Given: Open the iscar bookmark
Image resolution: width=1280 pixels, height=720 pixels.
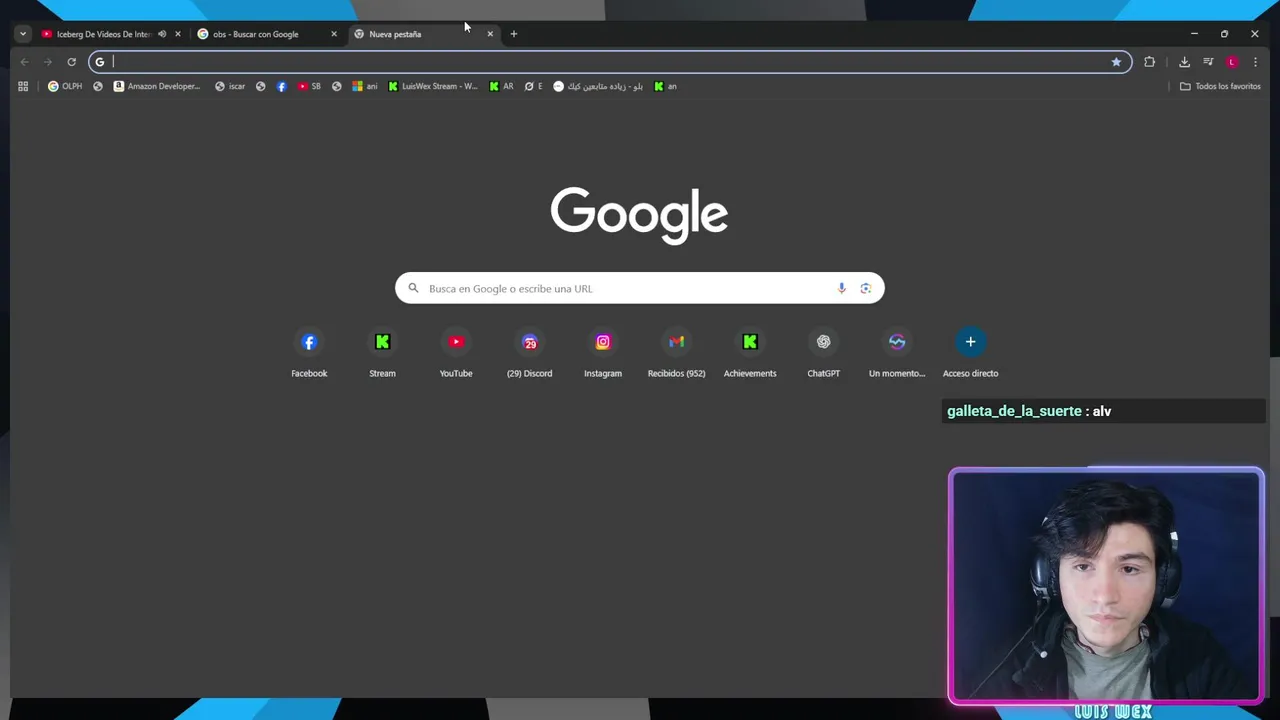Looking at the screenshot, I should coord(230,86).
